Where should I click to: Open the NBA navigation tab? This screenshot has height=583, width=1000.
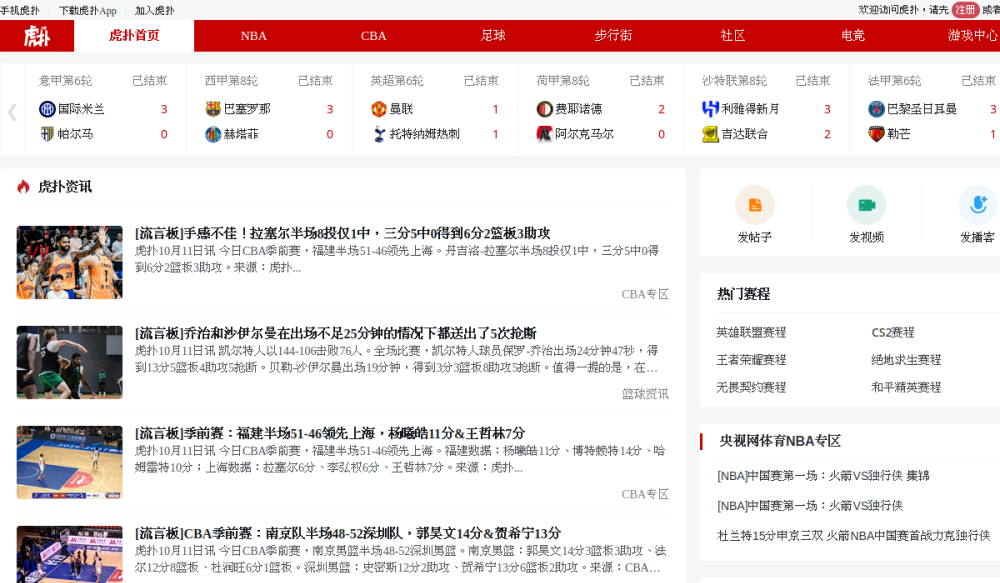pos(254,36)
